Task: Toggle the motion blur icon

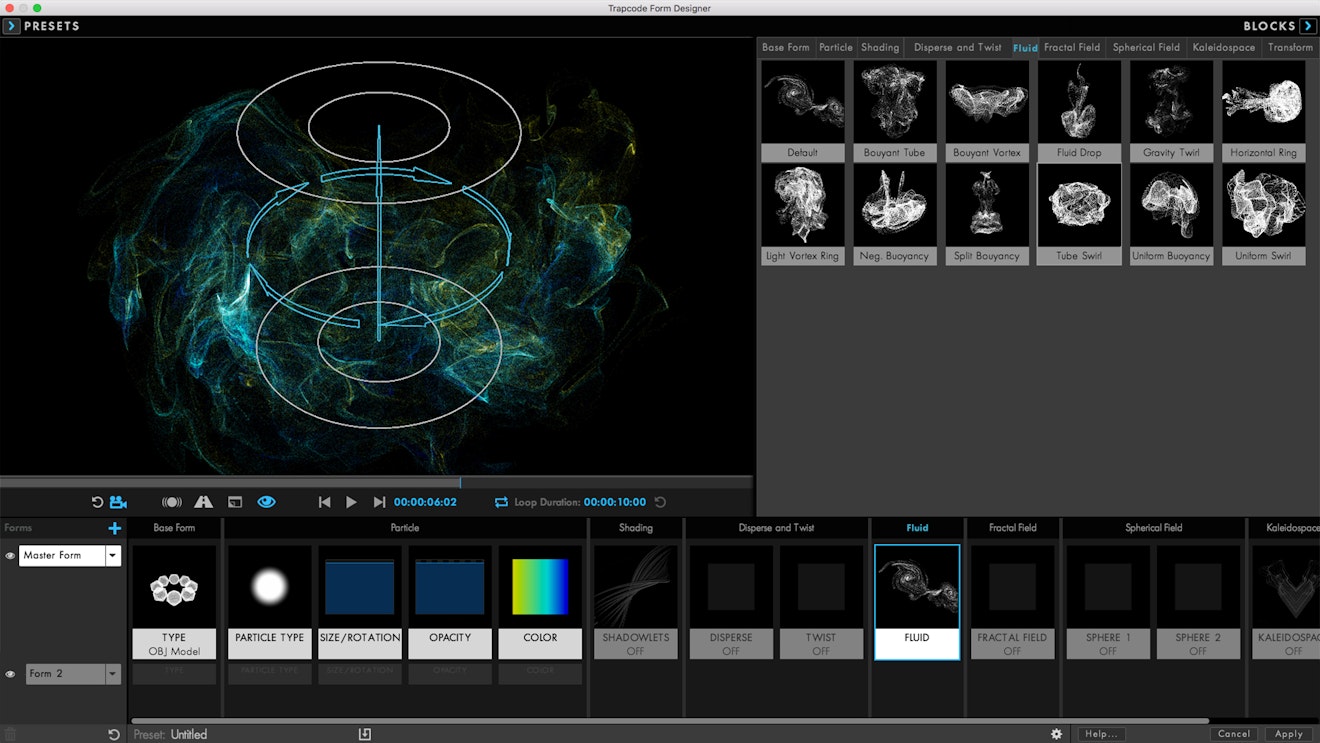Action: pyautogui.click(x=171, y=501)
